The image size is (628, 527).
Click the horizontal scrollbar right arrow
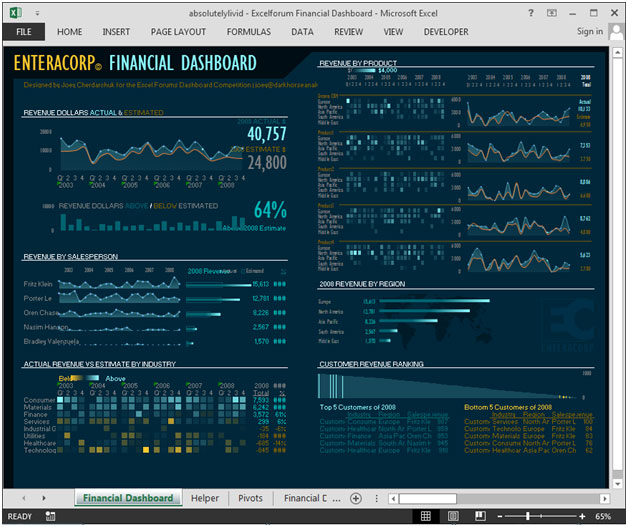coord(604,499)
